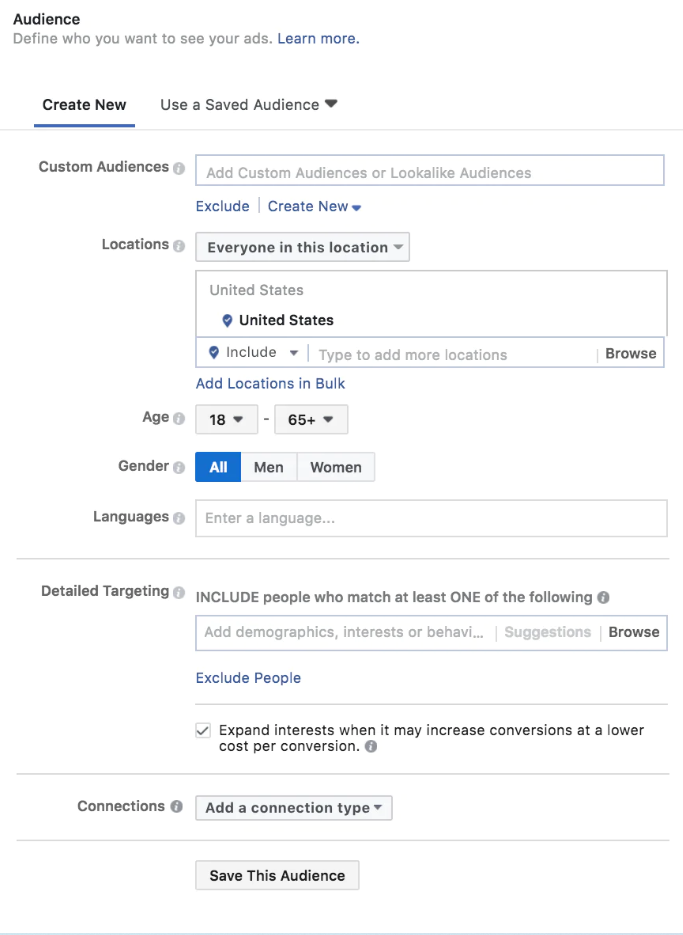
Task: Click the Connections info icon
Action: [177, 806]
